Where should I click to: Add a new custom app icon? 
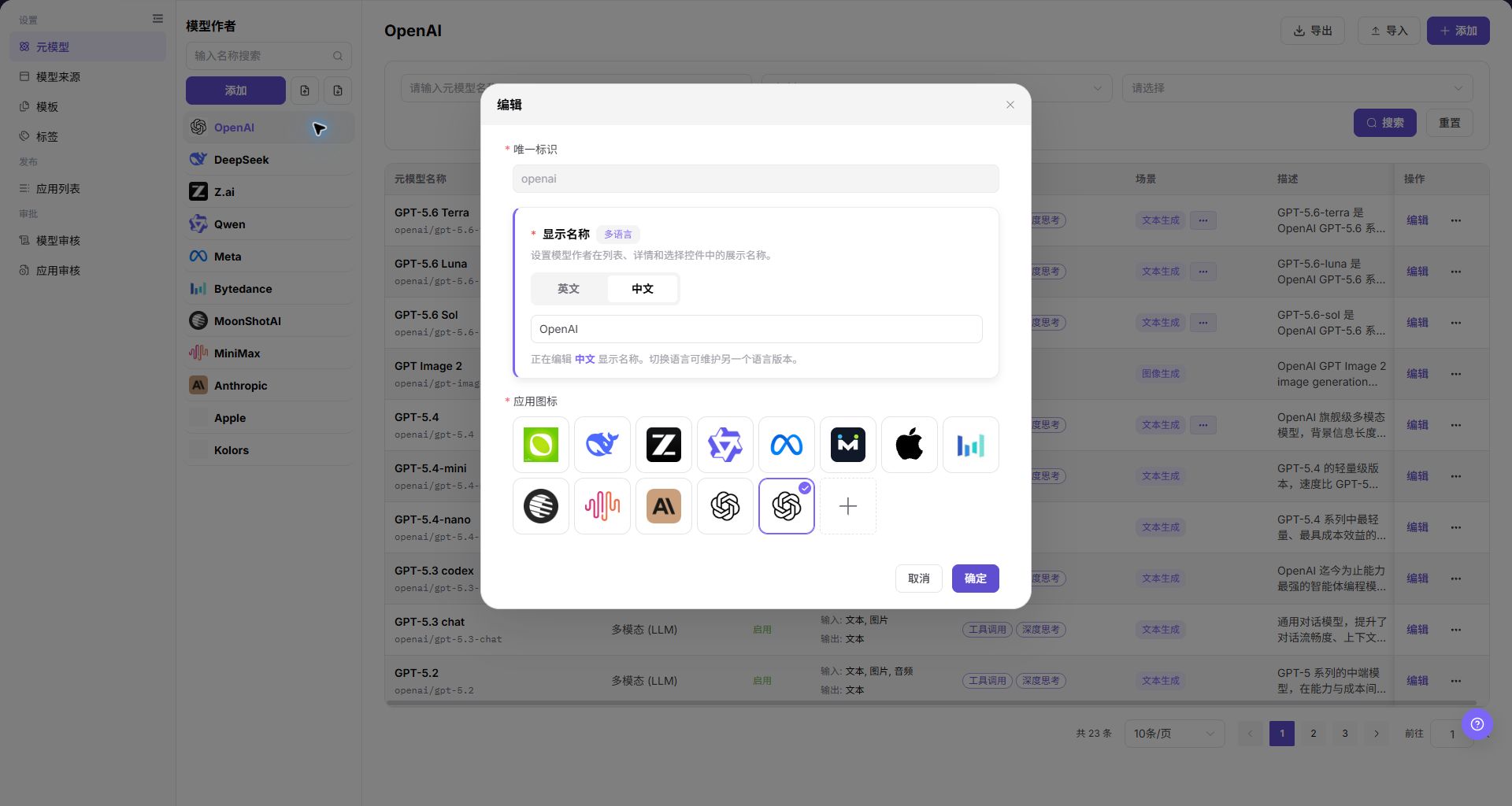(x=848, y=506)
